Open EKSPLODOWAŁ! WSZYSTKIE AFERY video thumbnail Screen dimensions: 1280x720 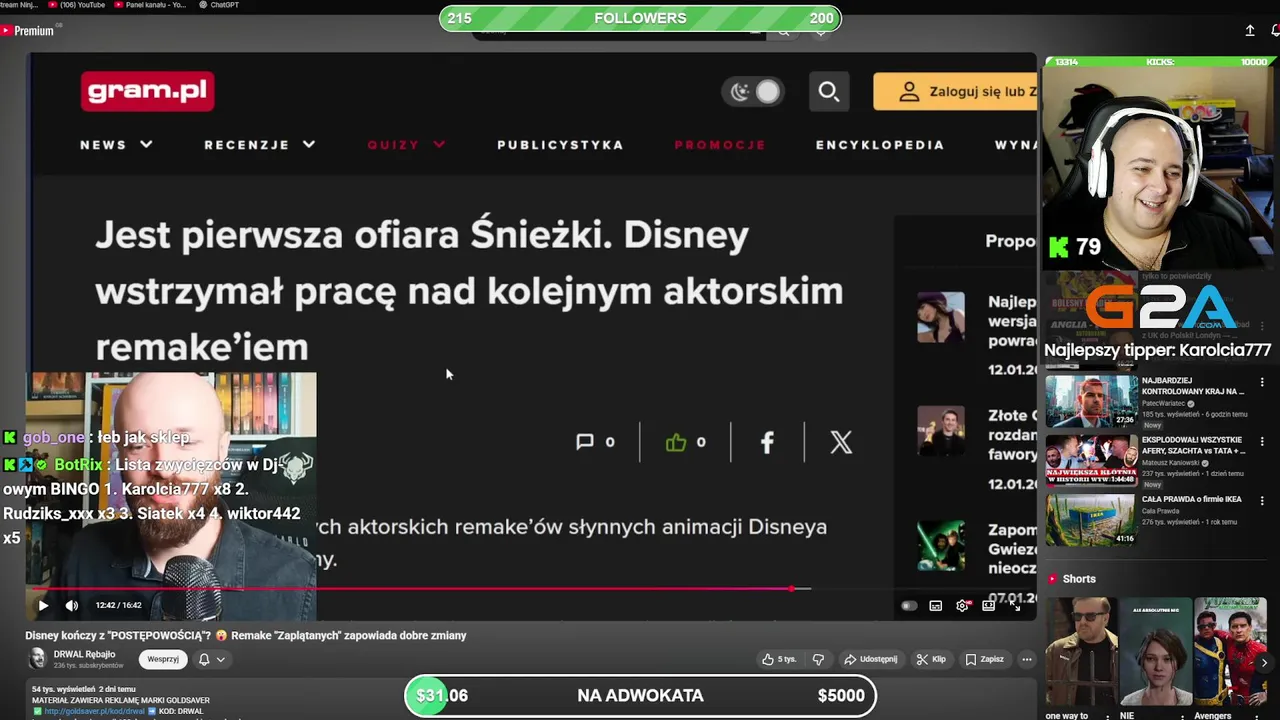[1091, 460]
